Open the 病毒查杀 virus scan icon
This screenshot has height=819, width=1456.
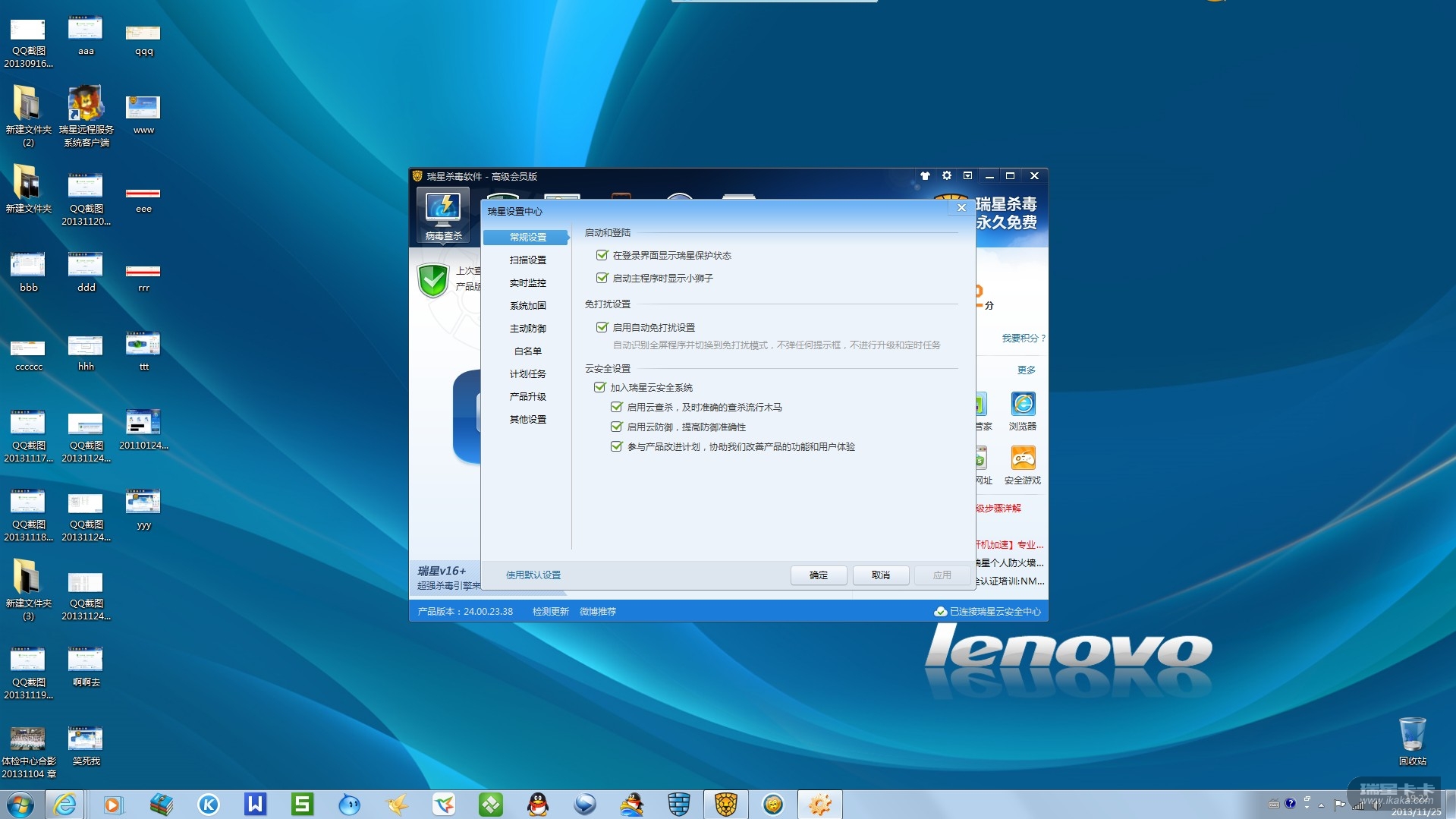click(443, 216)
